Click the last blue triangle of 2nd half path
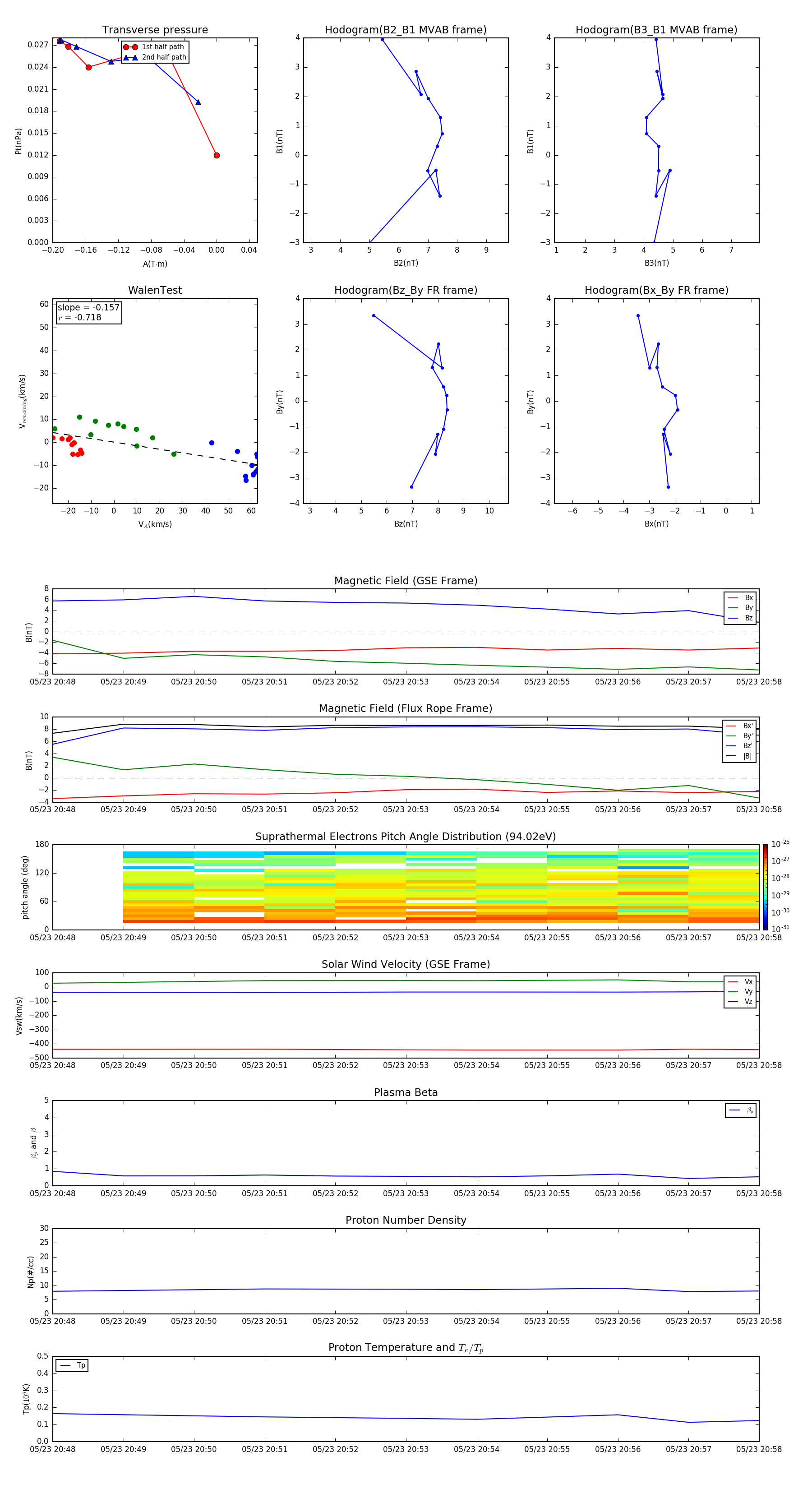Viewport: 812px width, 1489px height. 198,102
